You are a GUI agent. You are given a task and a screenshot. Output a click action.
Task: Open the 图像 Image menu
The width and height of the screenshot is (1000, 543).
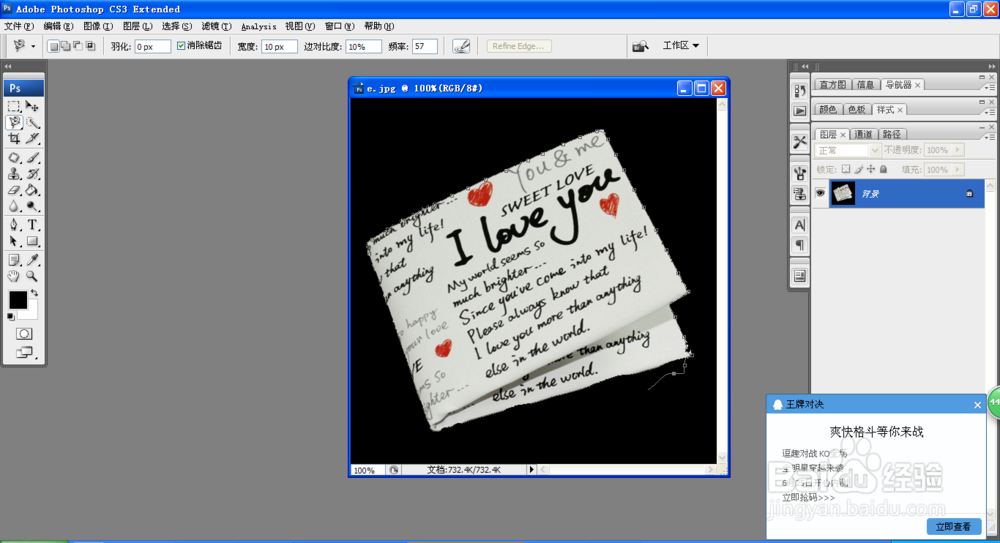click(98, 26)
